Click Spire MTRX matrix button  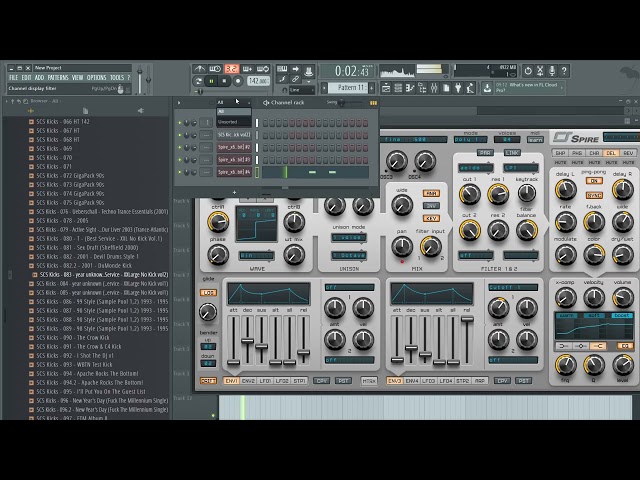369,381
